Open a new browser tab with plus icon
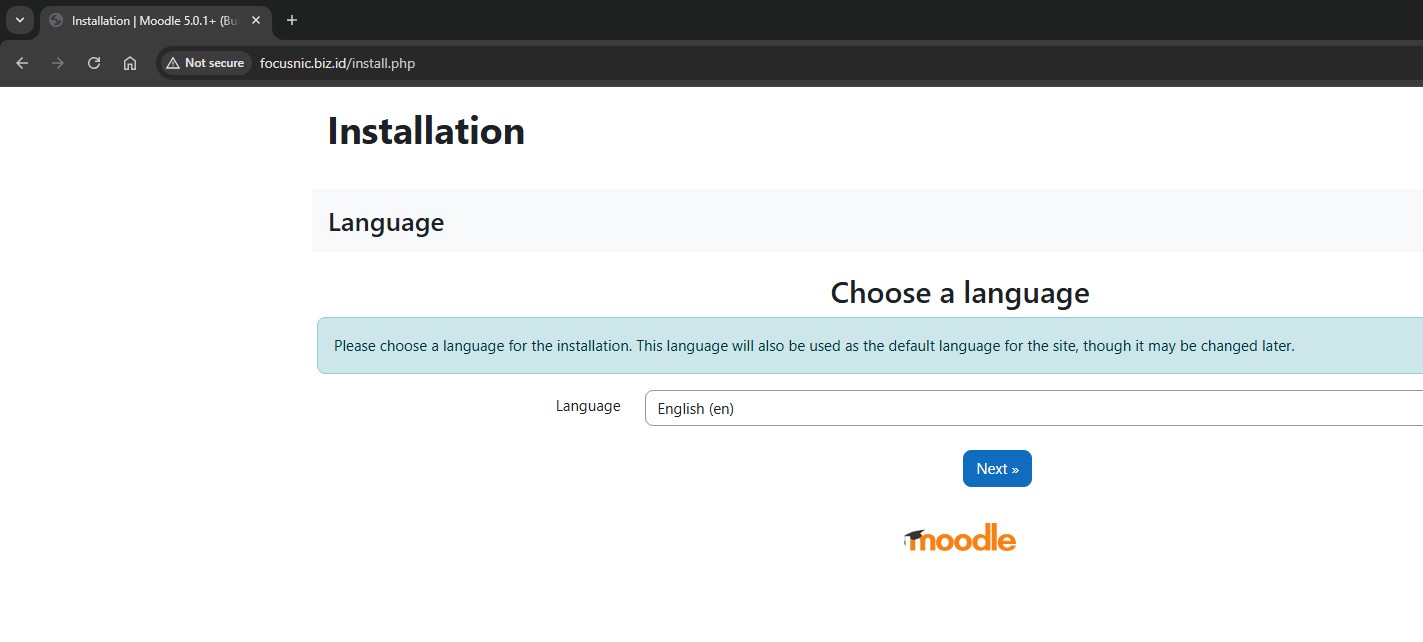The image size is (1423, 642). click(x=292, y=20)
